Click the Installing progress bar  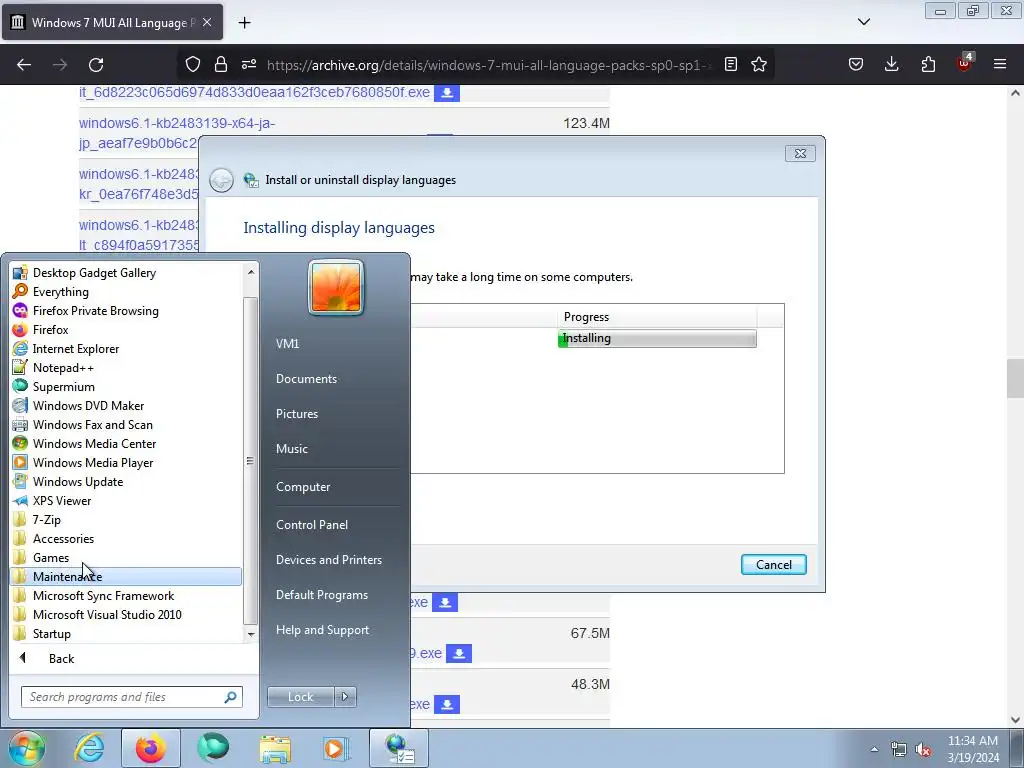[x=657, y=338]
